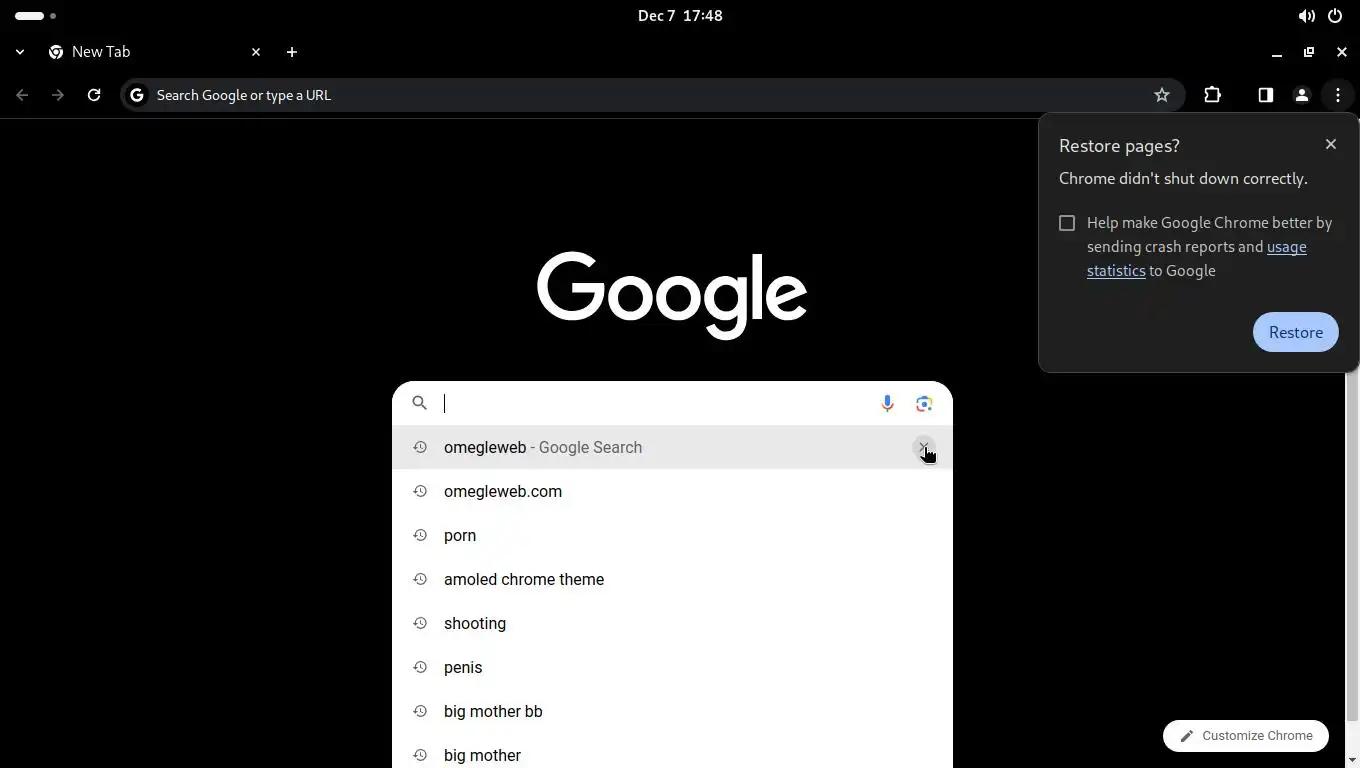This screenshot has width=1360, height=768.
Task: Enable sending crash reports checkbox
Action: coord(1067,223)
